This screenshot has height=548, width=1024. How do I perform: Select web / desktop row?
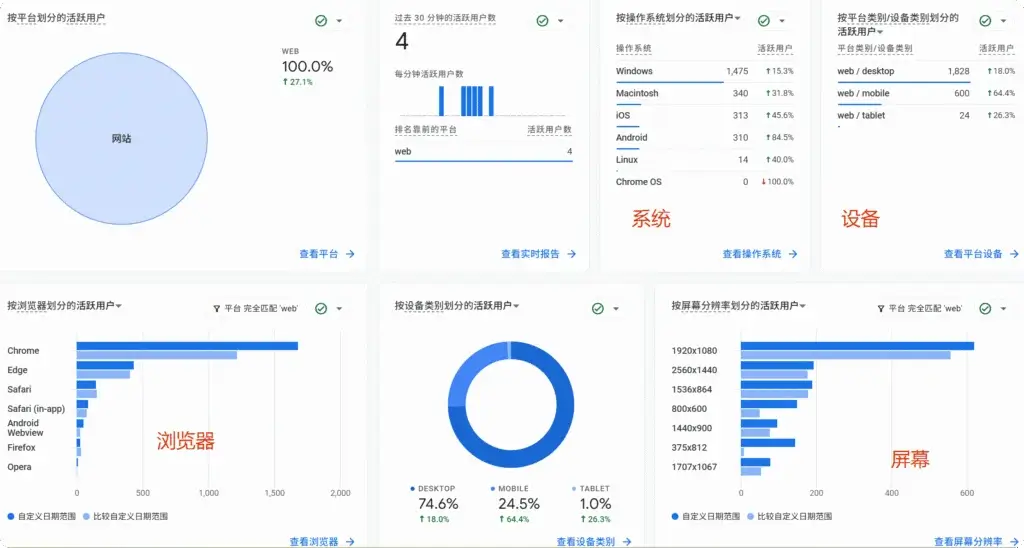pyautogui.click(x=926, y=71)
